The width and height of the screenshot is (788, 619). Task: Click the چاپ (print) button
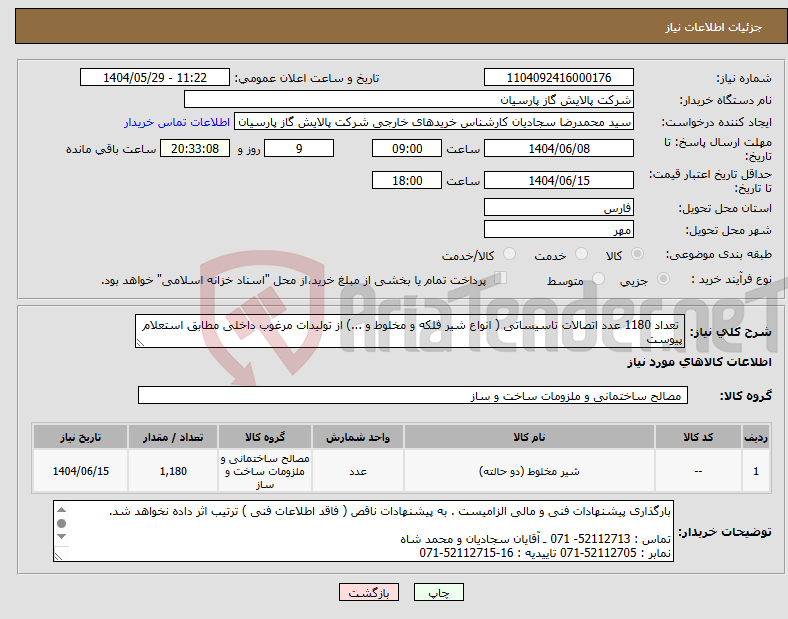(438, 592)
